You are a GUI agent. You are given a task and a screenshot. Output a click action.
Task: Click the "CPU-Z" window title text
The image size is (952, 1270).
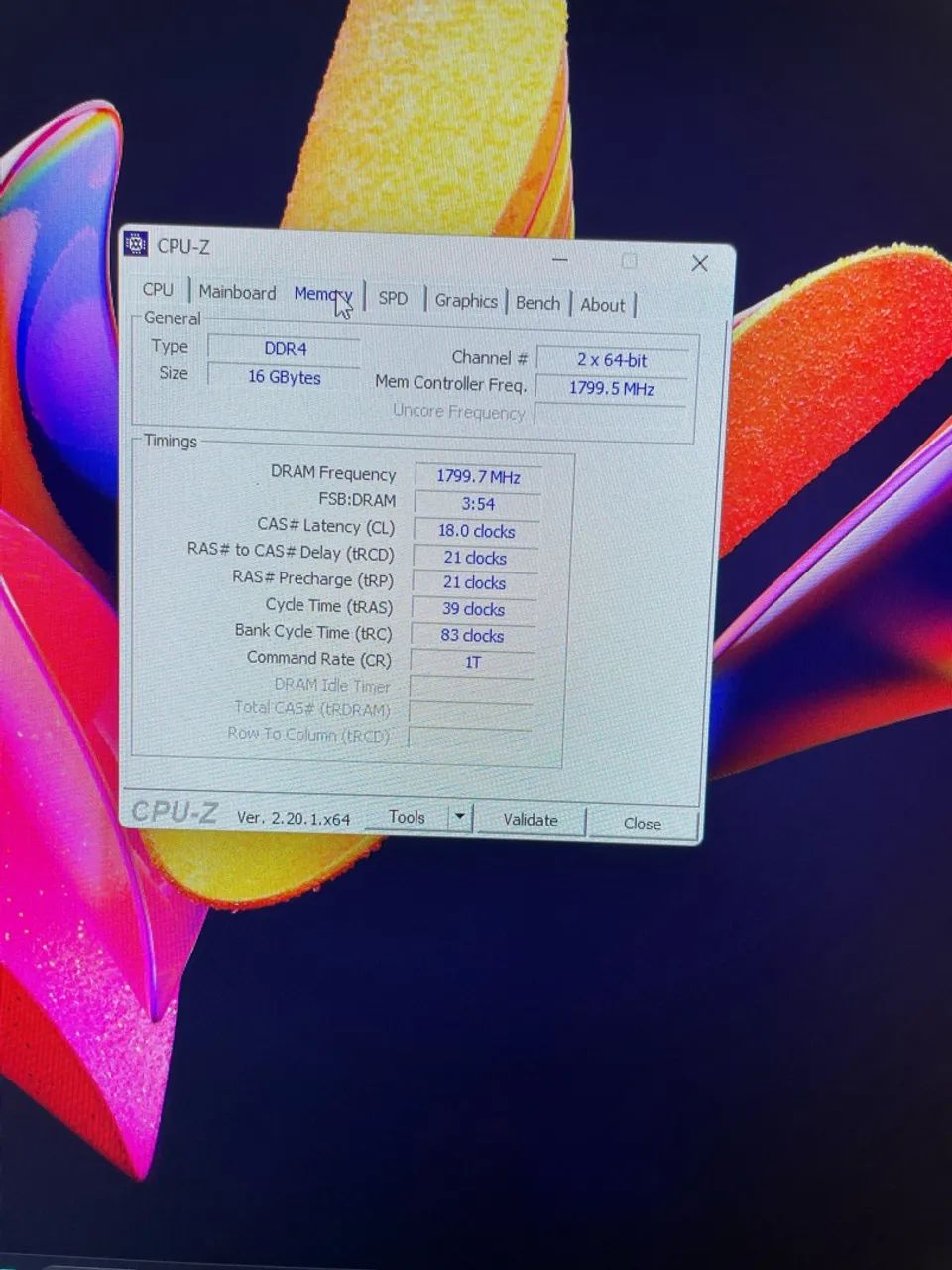coord(183,246)
